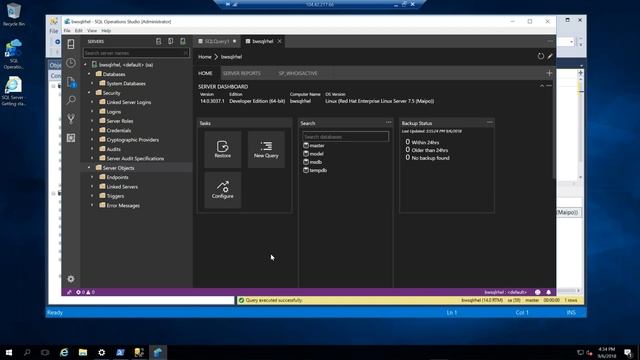Screen dimensions: 640x360
Task: Click the smiley feedback icon in status bar
Action: point(538,292)
